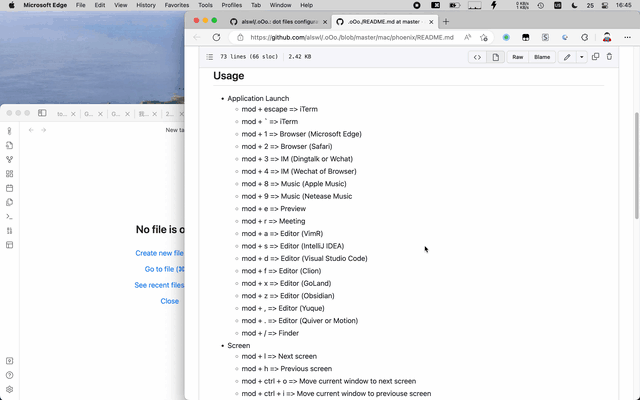Screen dimensions: 640x400
Task: Open Edge Settings and more menu
Action: pyautogui.click(x=627, y=38)
